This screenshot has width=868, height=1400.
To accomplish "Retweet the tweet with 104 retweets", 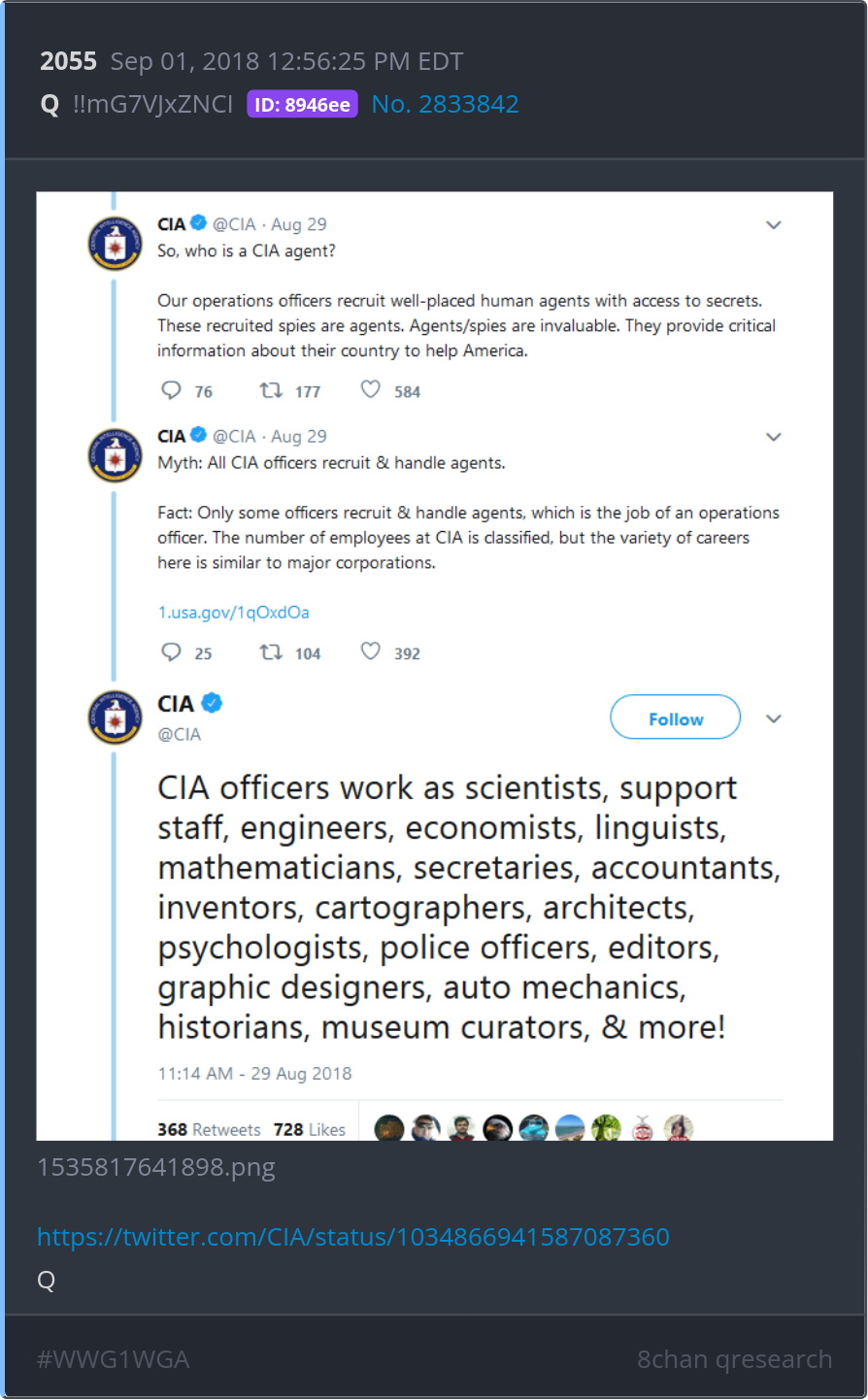I will pos(271,651).
